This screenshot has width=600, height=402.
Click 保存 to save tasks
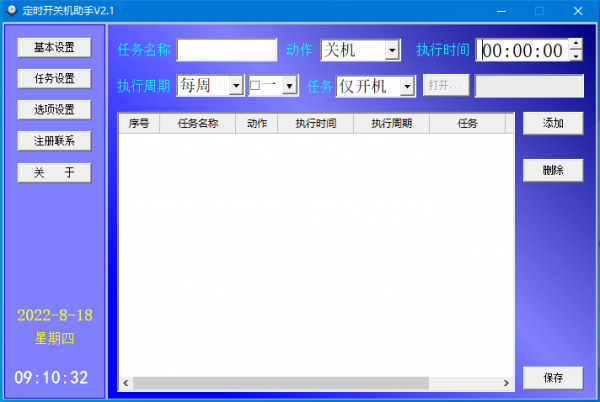coord(553,378)
